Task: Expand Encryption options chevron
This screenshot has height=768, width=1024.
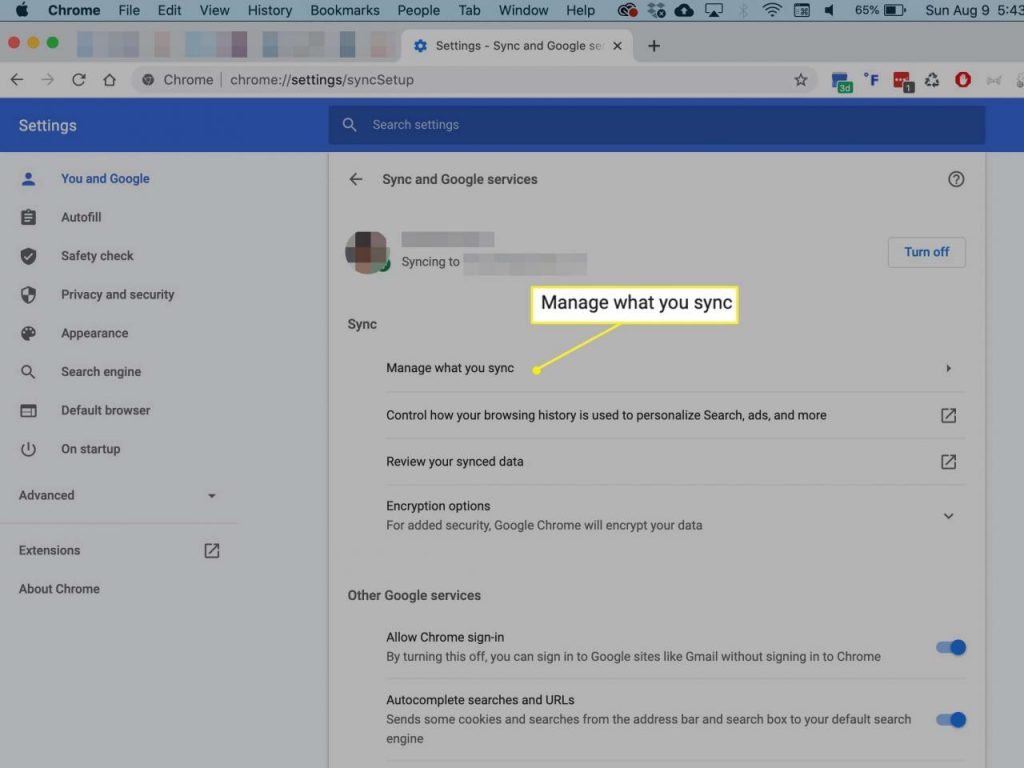Action: coord(948,516)
